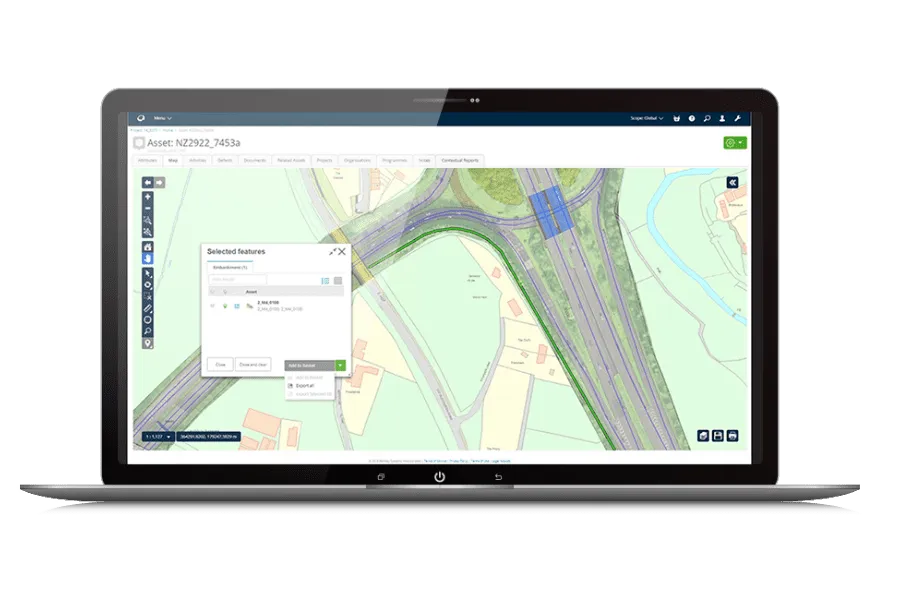The image size is (900, 600).
Task: Open the map layers icon
Action: (x=703, y=436)
